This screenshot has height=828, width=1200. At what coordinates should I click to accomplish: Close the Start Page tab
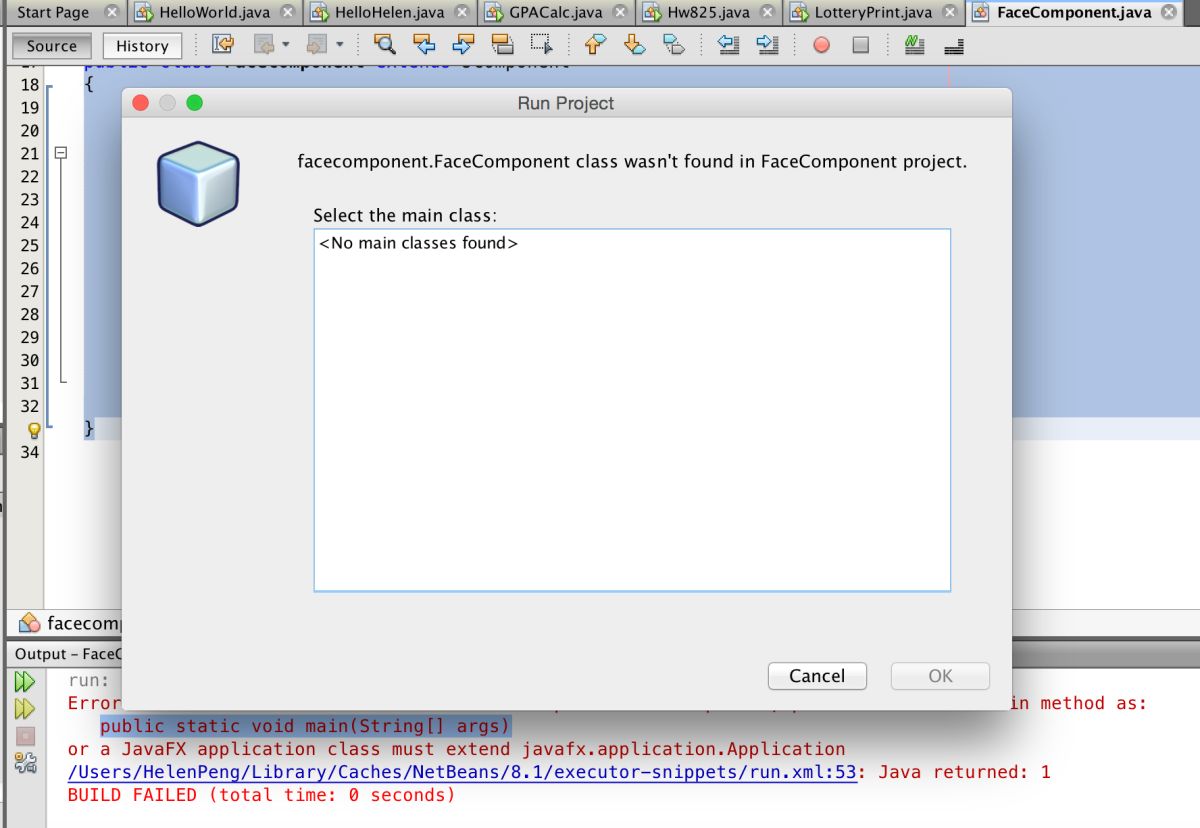point(111,13)
